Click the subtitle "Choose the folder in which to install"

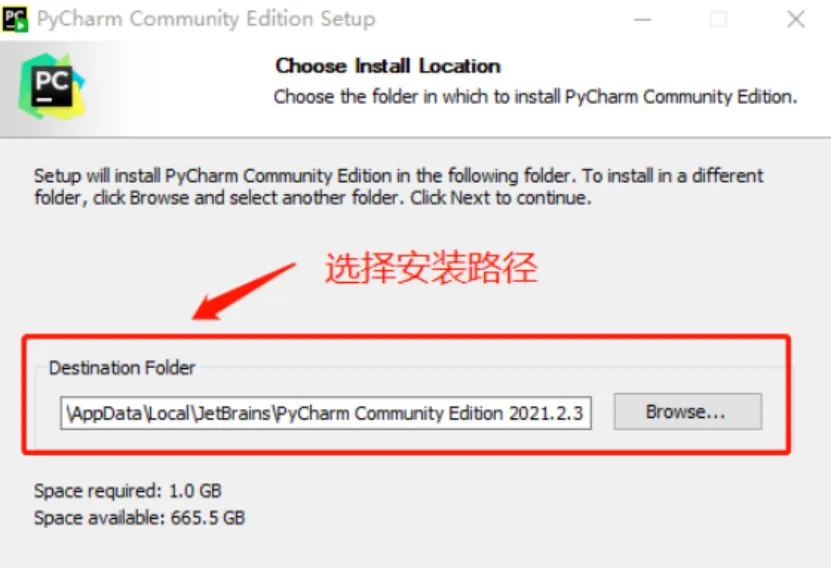(416, 97)
